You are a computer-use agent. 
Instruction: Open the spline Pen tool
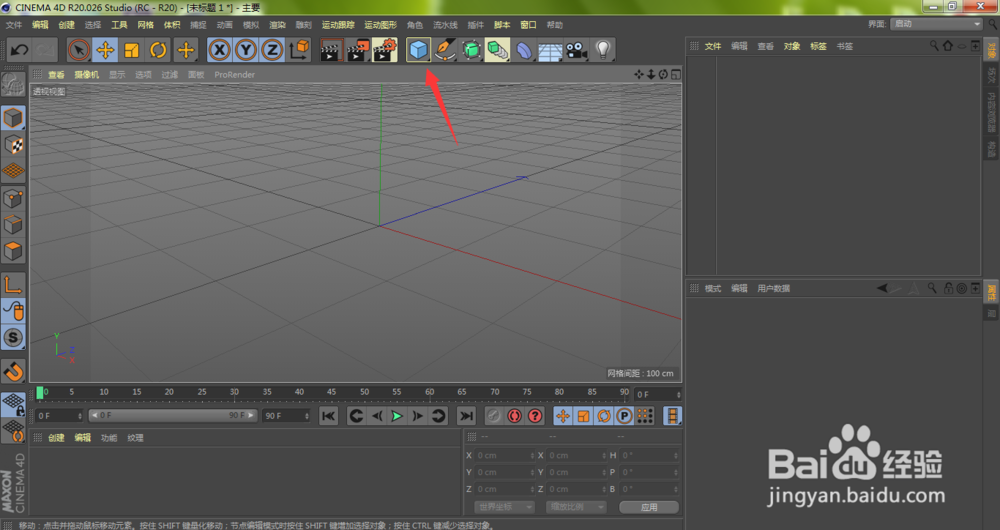(x=445, y=50)
